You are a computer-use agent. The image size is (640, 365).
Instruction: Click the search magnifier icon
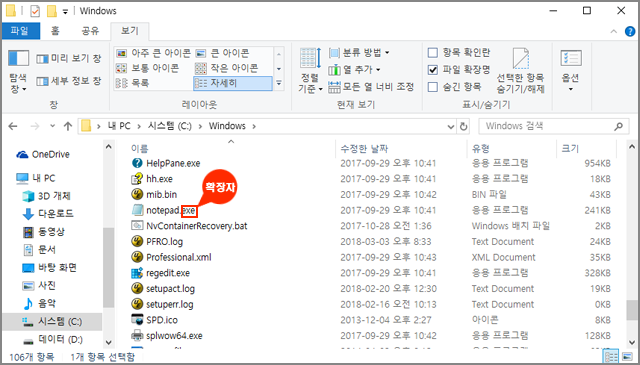(618, 127)
